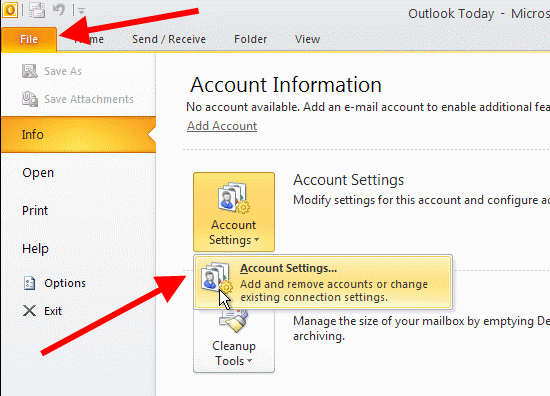This screenshot has height=396, width=550.
Task: Click the Exit X icon
Action: 29,311
